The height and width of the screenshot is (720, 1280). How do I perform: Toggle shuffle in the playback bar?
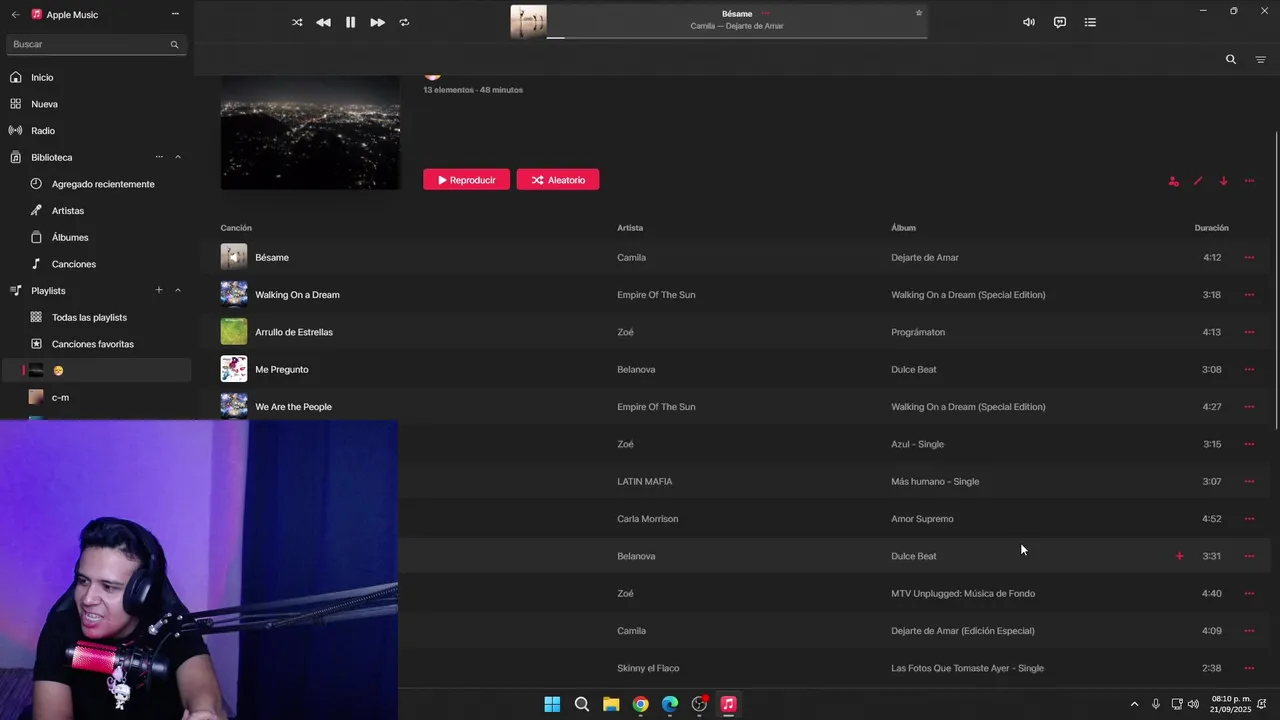point(297,22)
